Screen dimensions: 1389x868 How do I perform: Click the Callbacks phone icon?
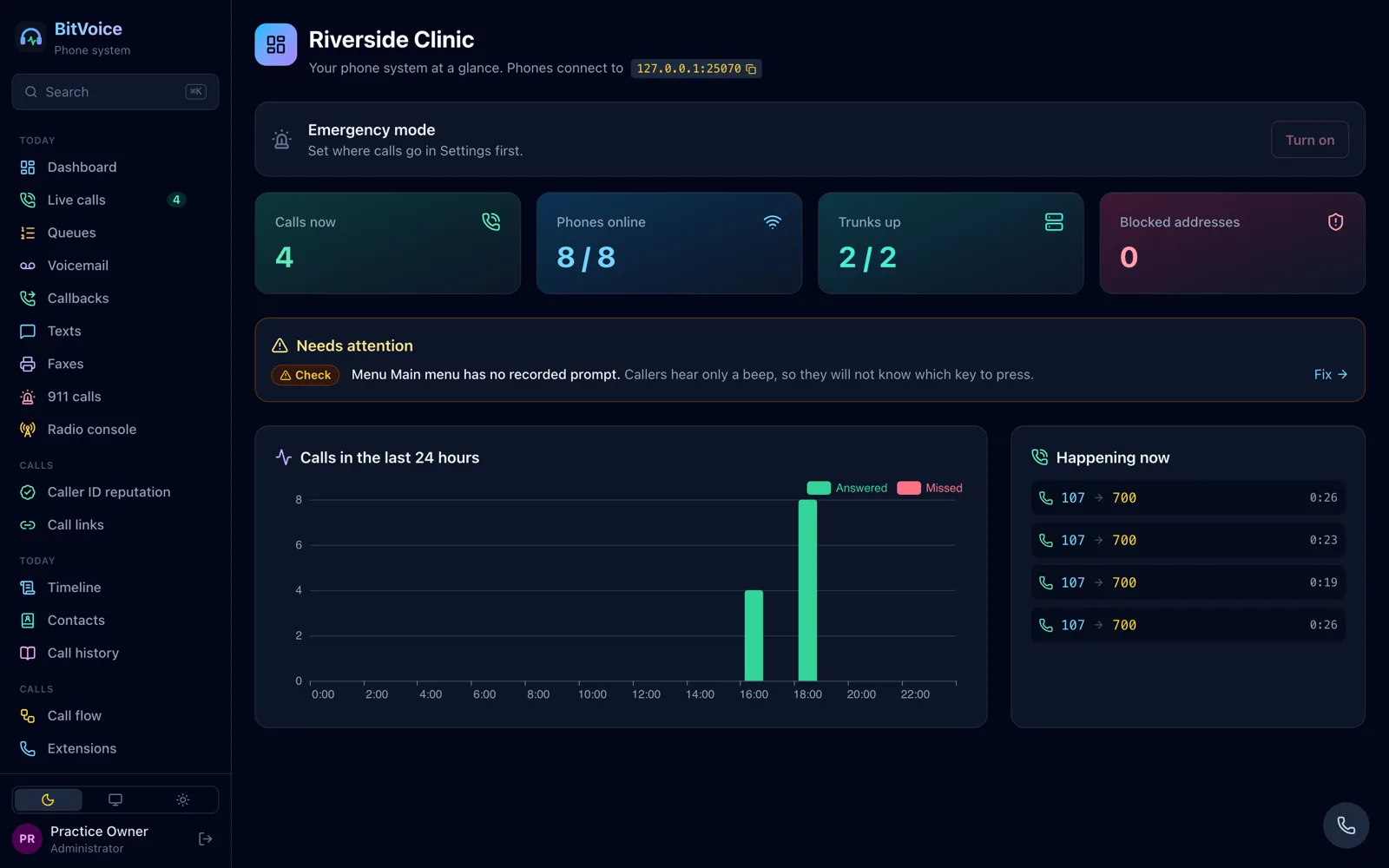click(28, 299)
